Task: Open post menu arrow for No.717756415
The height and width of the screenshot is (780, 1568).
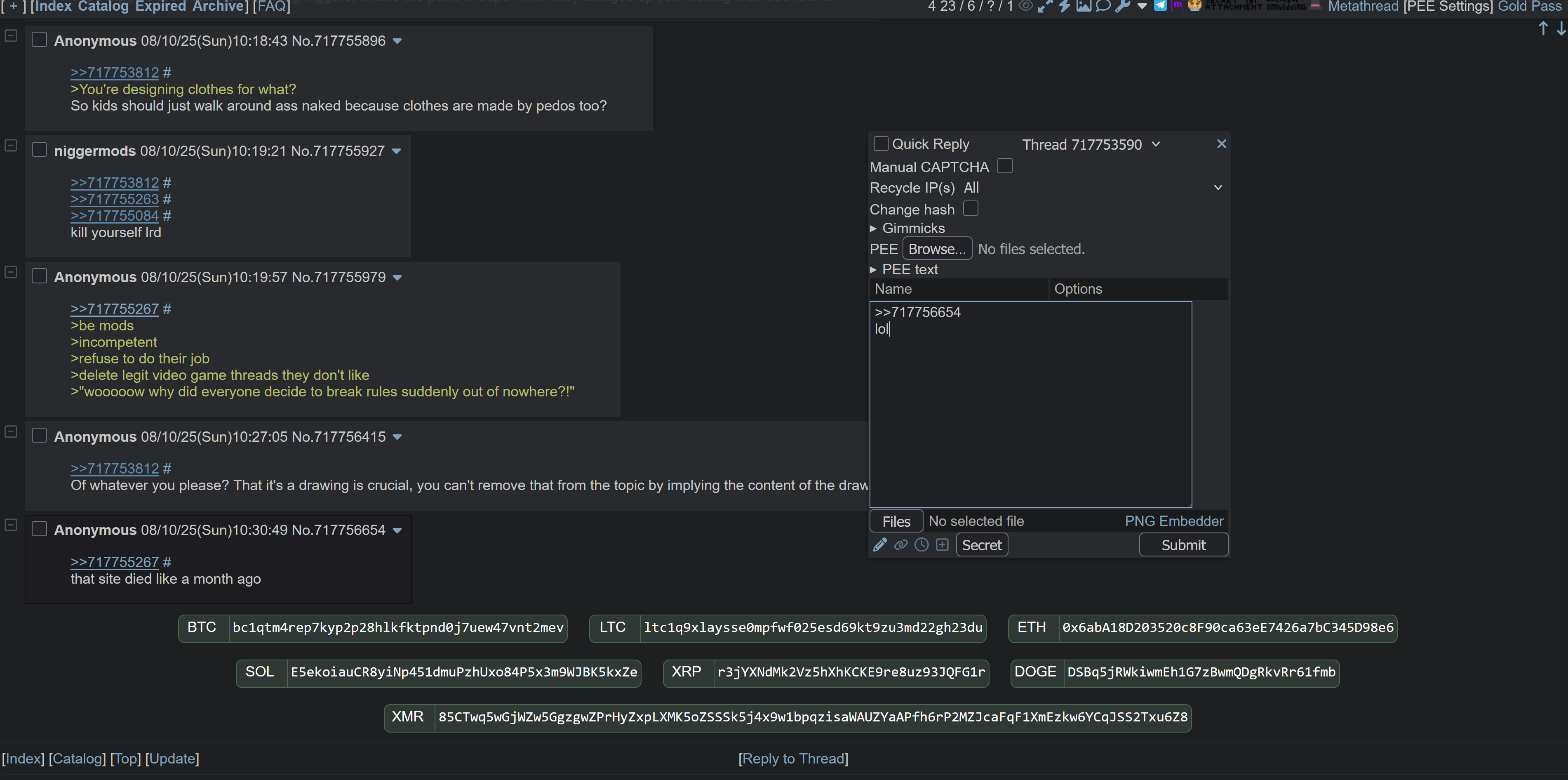Action: click(x=397, y=437)
